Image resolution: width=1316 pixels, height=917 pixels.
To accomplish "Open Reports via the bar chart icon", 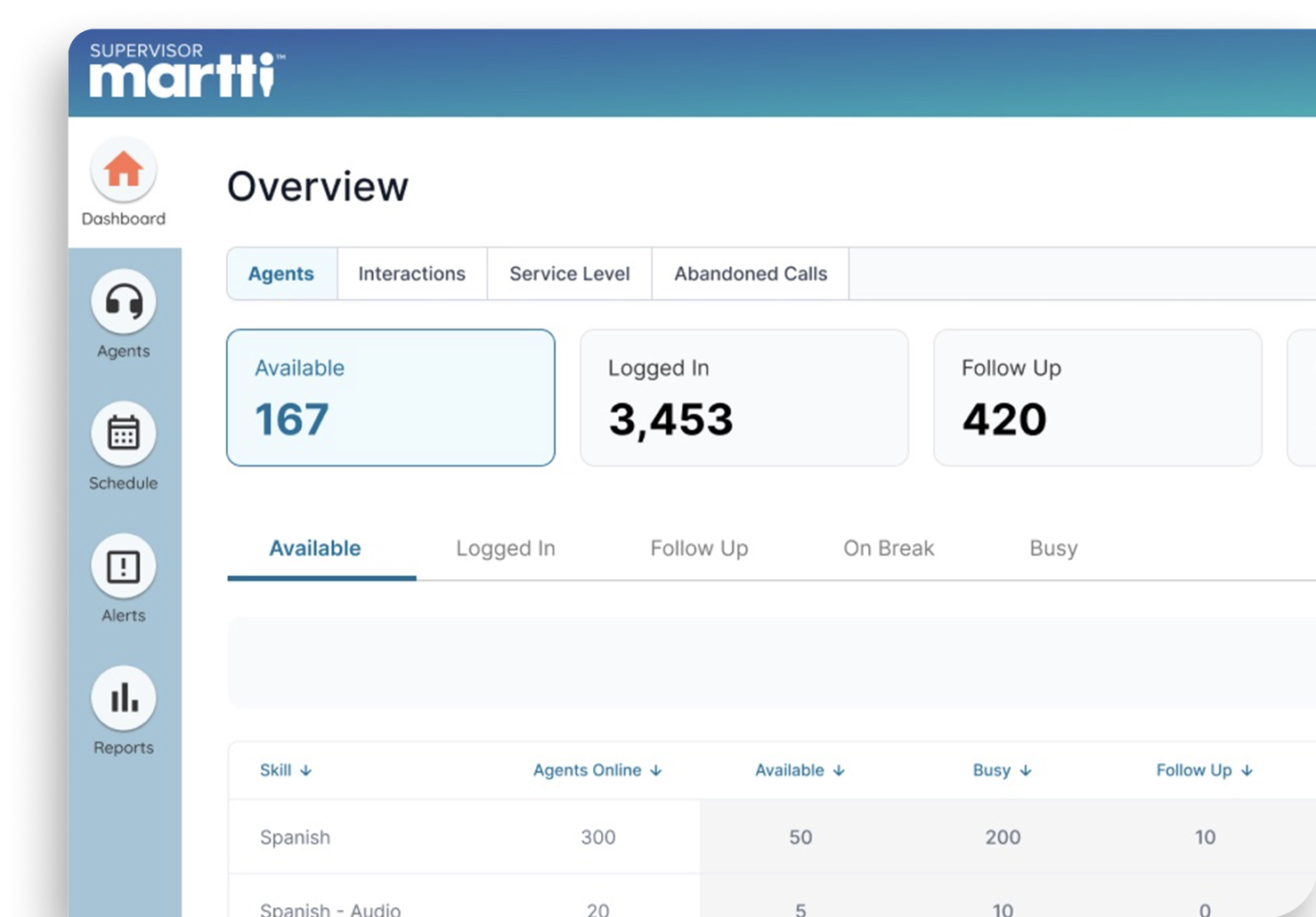I will 123,698.
